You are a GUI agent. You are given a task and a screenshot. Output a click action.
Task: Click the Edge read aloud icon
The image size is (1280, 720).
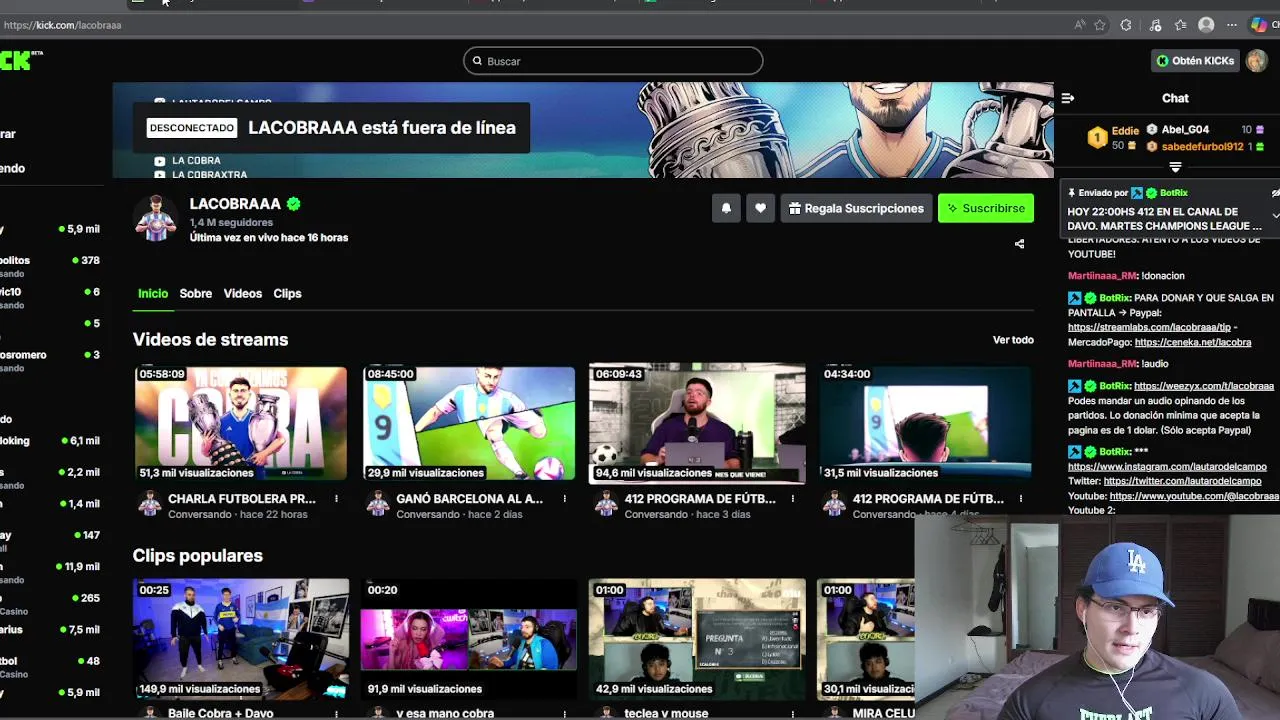tap(1079, 25)
